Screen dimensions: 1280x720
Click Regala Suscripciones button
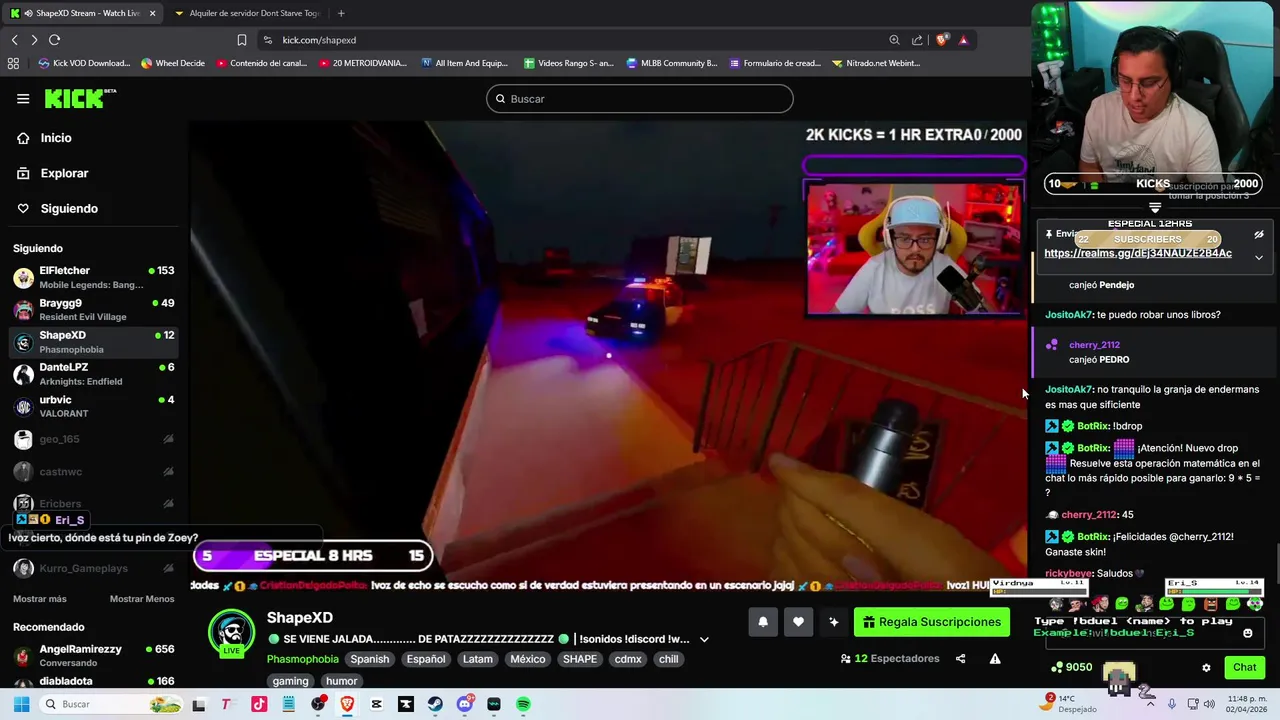coord(932,622)
